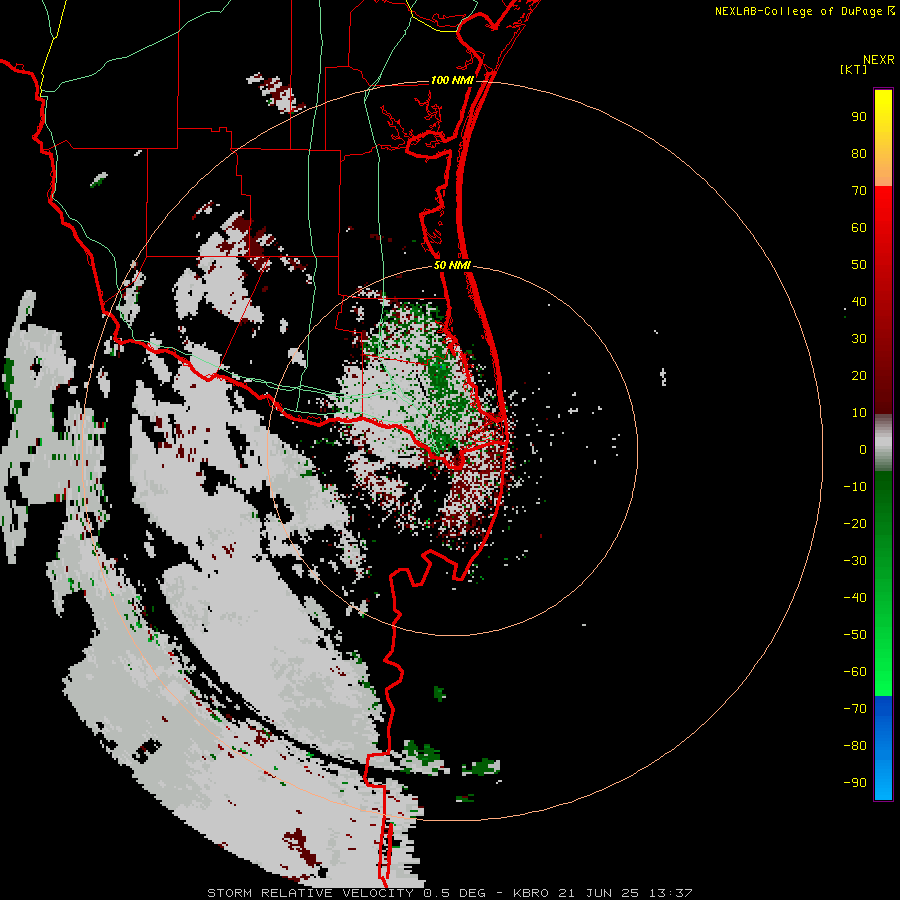The height and width of the screenshot is (900, 900).
Task: Click the 10 value on the velocity scale
Action: 859,413
